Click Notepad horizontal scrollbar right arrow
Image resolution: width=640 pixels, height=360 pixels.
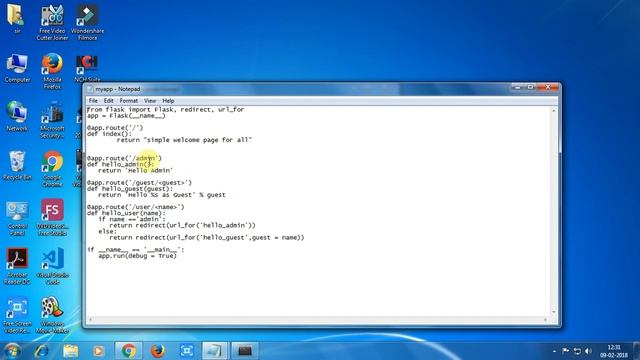546,320
